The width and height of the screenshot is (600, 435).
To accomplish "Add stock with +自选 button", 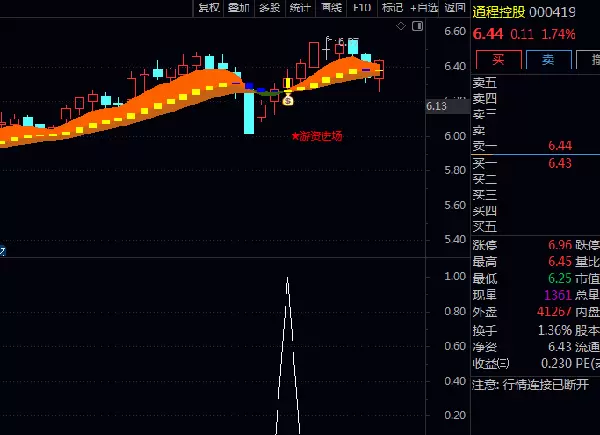I will (424, 8).
